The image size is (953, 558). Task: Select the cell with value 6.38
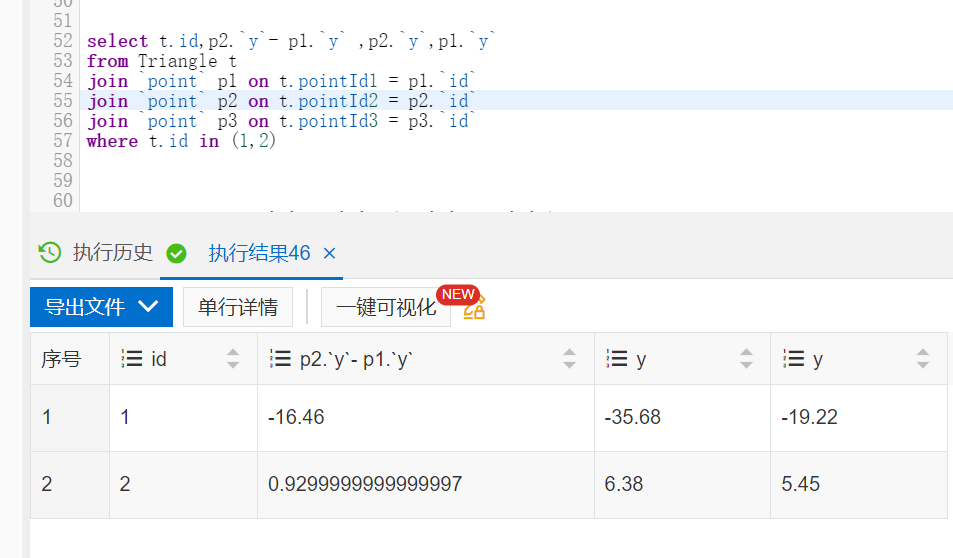pos(682,484)
